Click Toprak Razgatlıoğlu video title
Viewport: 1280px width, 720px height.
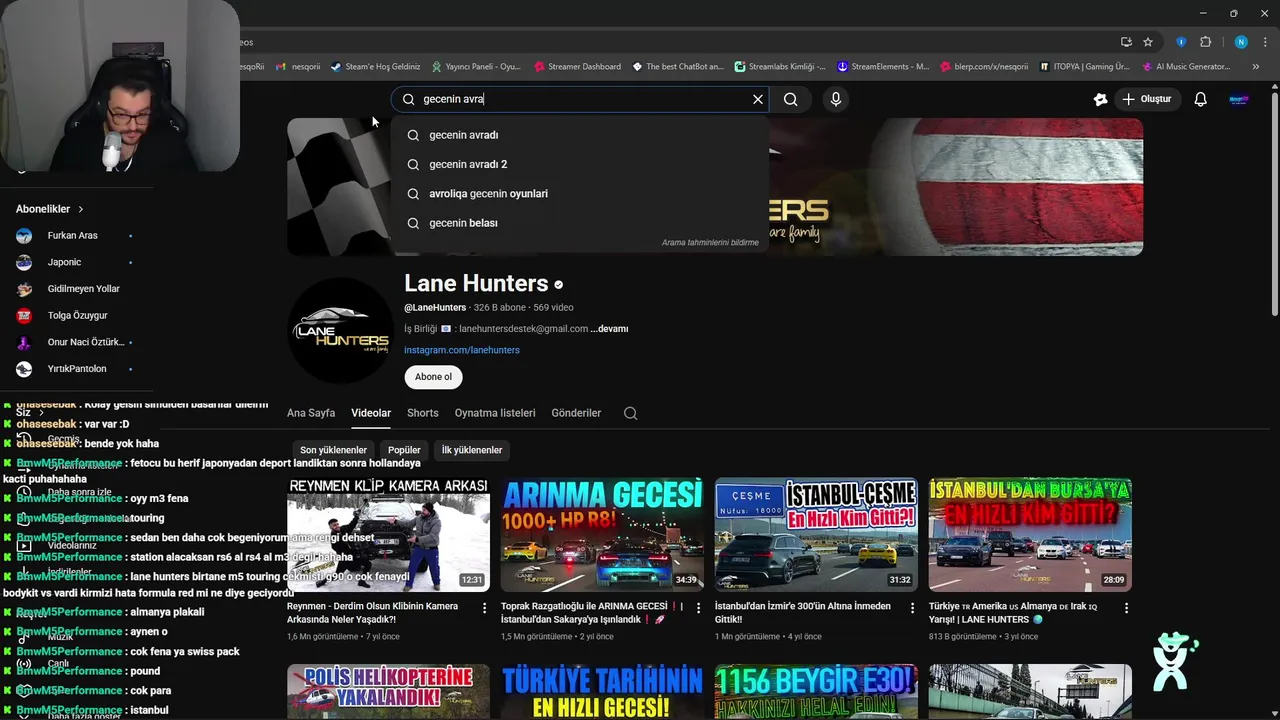pos(592,612)
